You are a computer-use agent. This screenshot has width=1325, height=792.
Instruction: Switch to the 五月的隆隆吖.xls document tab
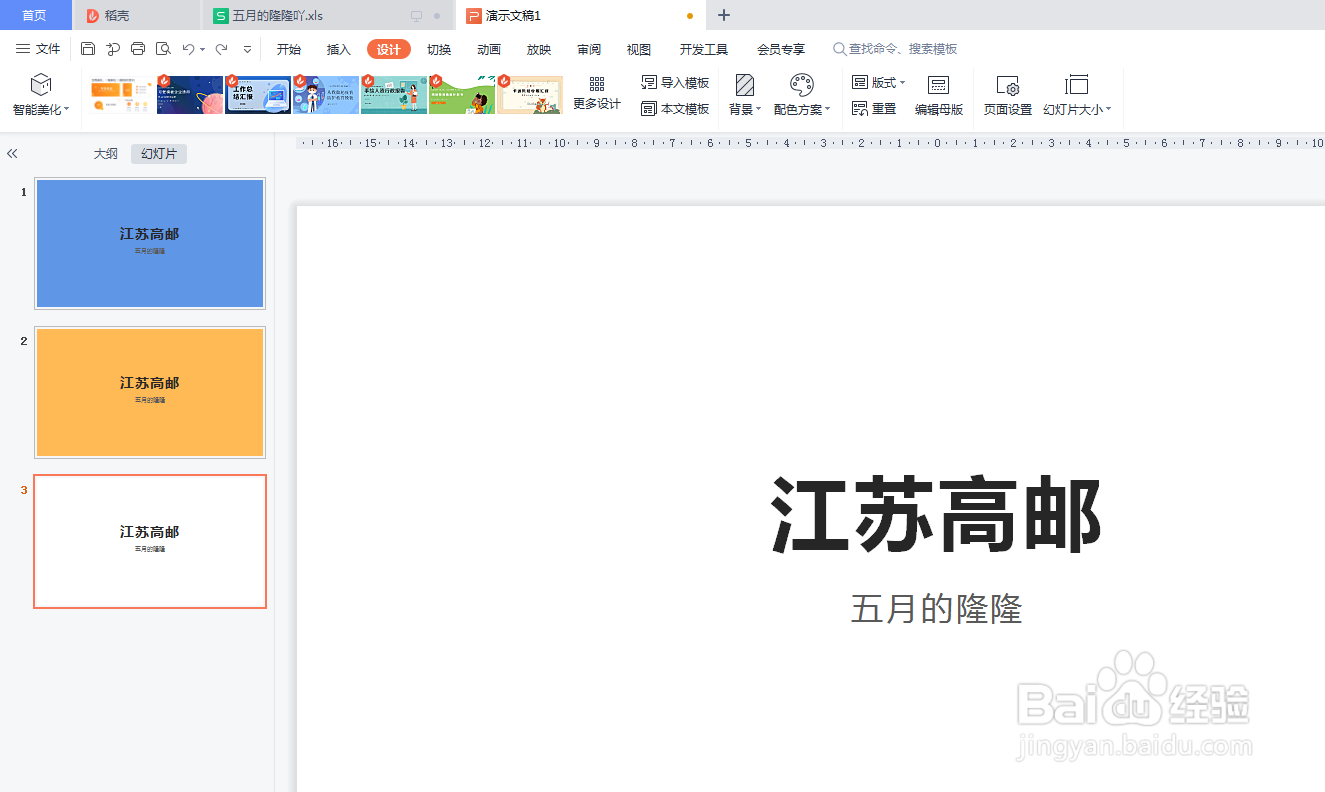click(328, 15)
